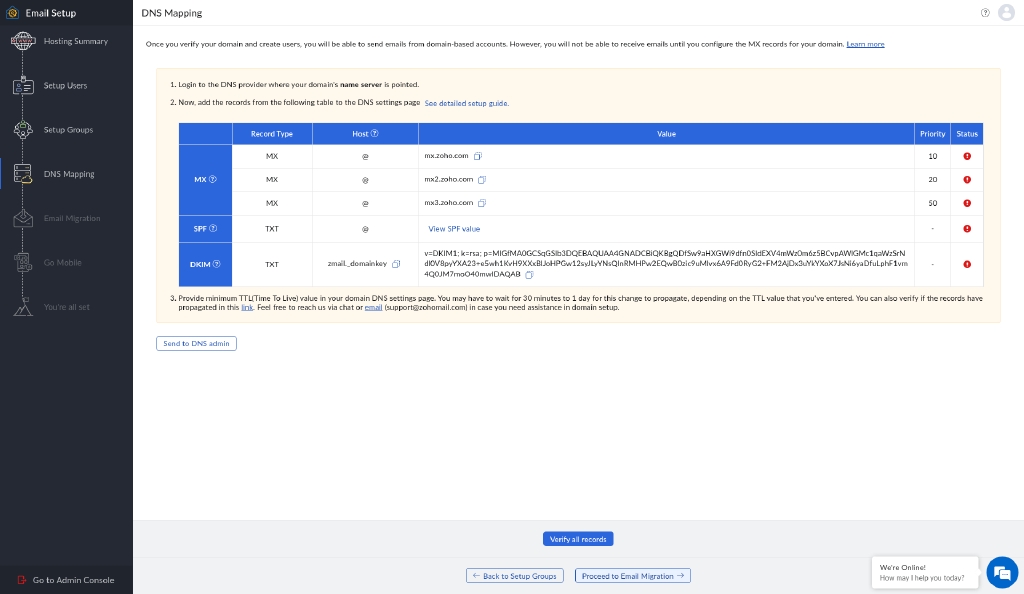Click the You're all set flag icon

pyautogui.click(x=23, y=307)
